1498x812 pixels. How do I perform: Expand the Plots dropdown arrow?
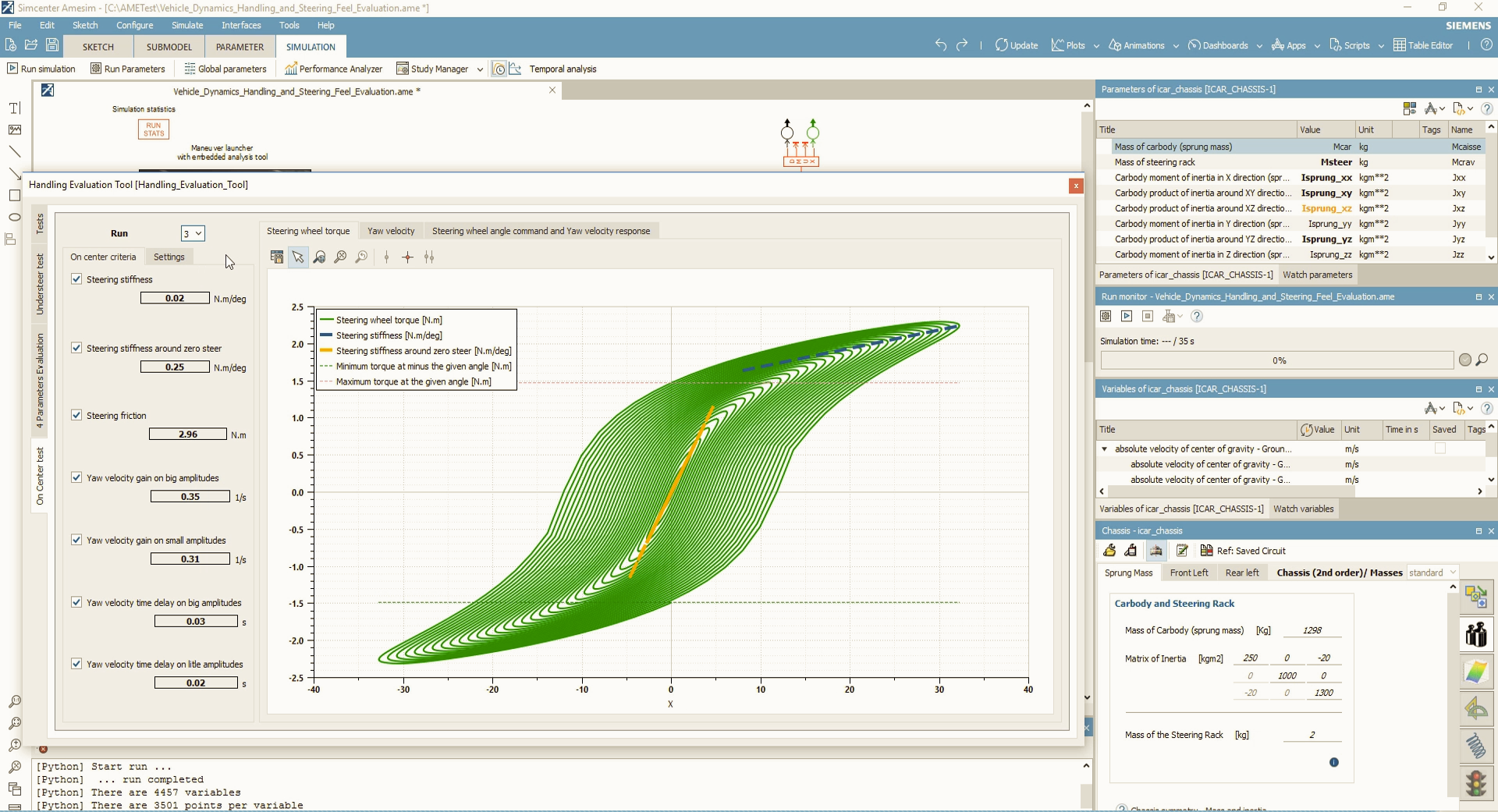coord(1096,46)
